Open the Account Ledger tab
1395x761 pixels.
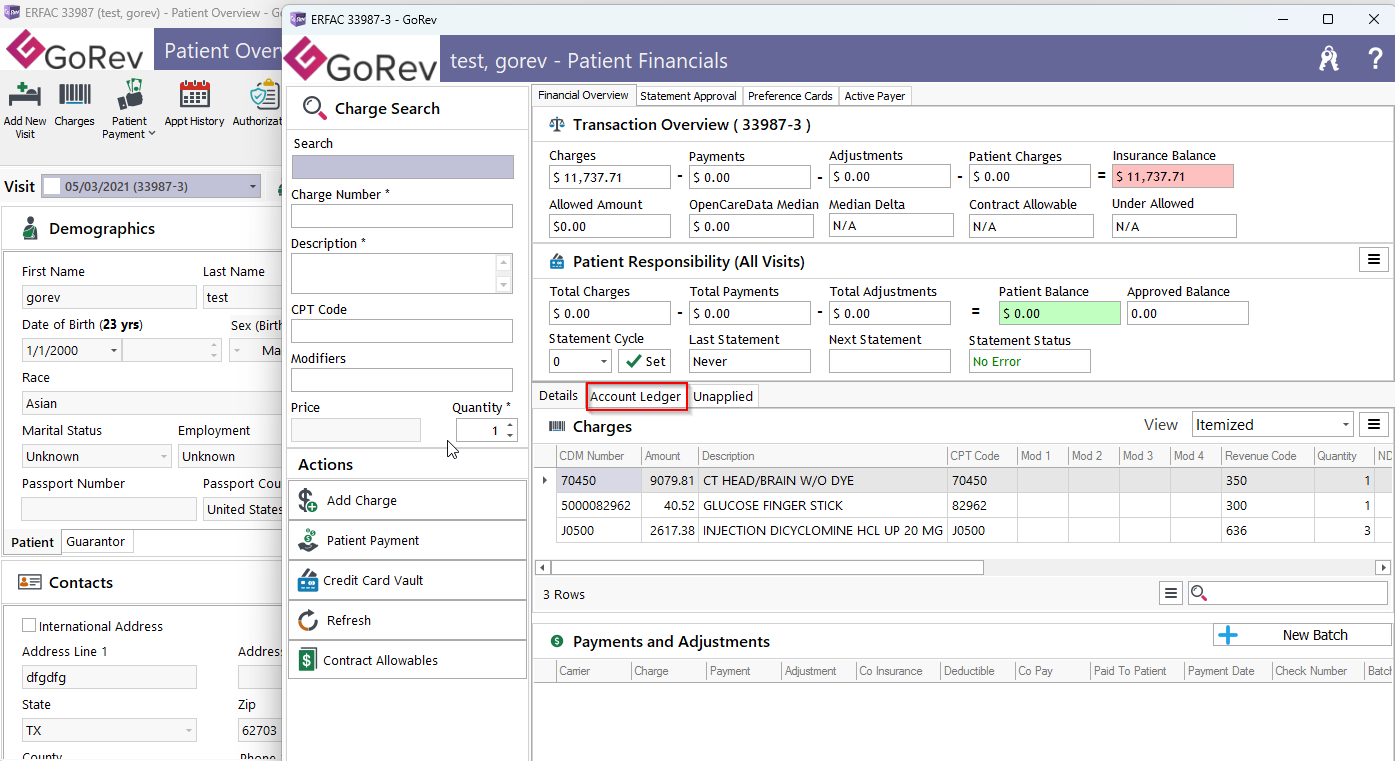tap(636, 396)
